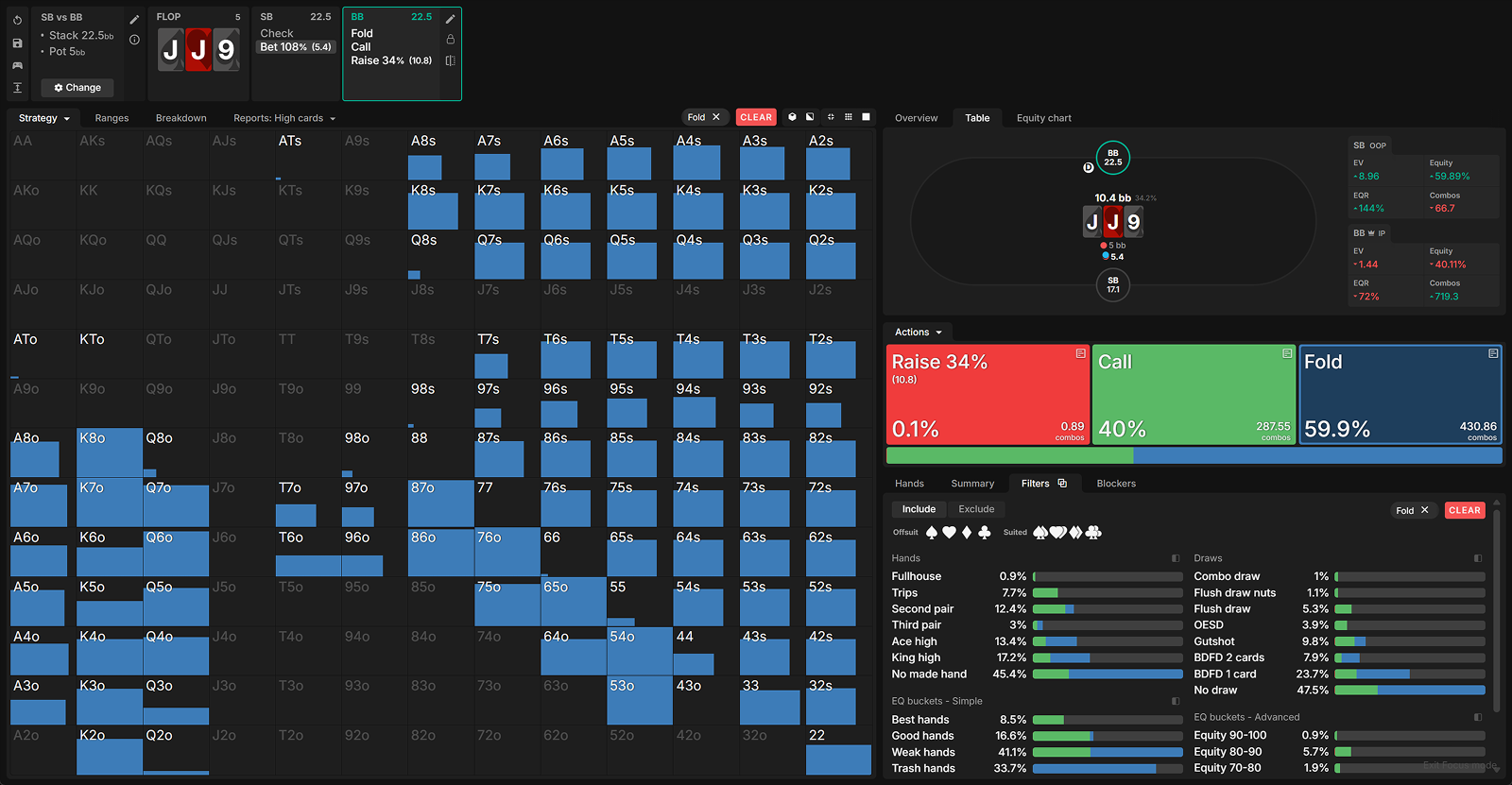This screenshot has width=1512, height=785.
Task: Select the 3x3 grid matrix view icon
Action: (848, 117)
